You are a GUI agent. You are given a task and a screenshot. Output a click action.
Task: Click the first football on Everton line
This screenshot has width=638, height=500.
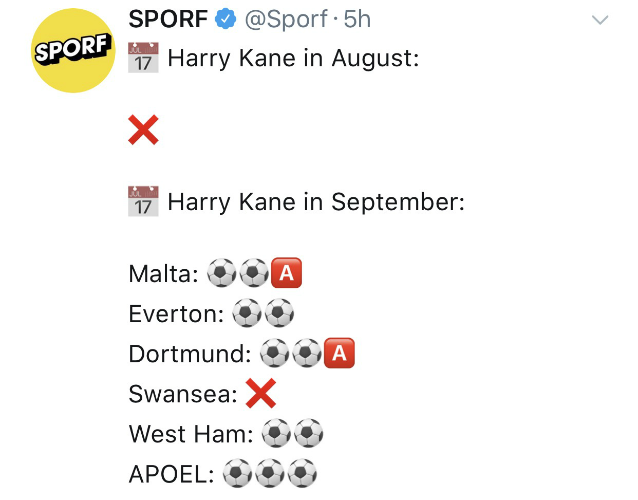pyautogui.click(x=246, y=314)
